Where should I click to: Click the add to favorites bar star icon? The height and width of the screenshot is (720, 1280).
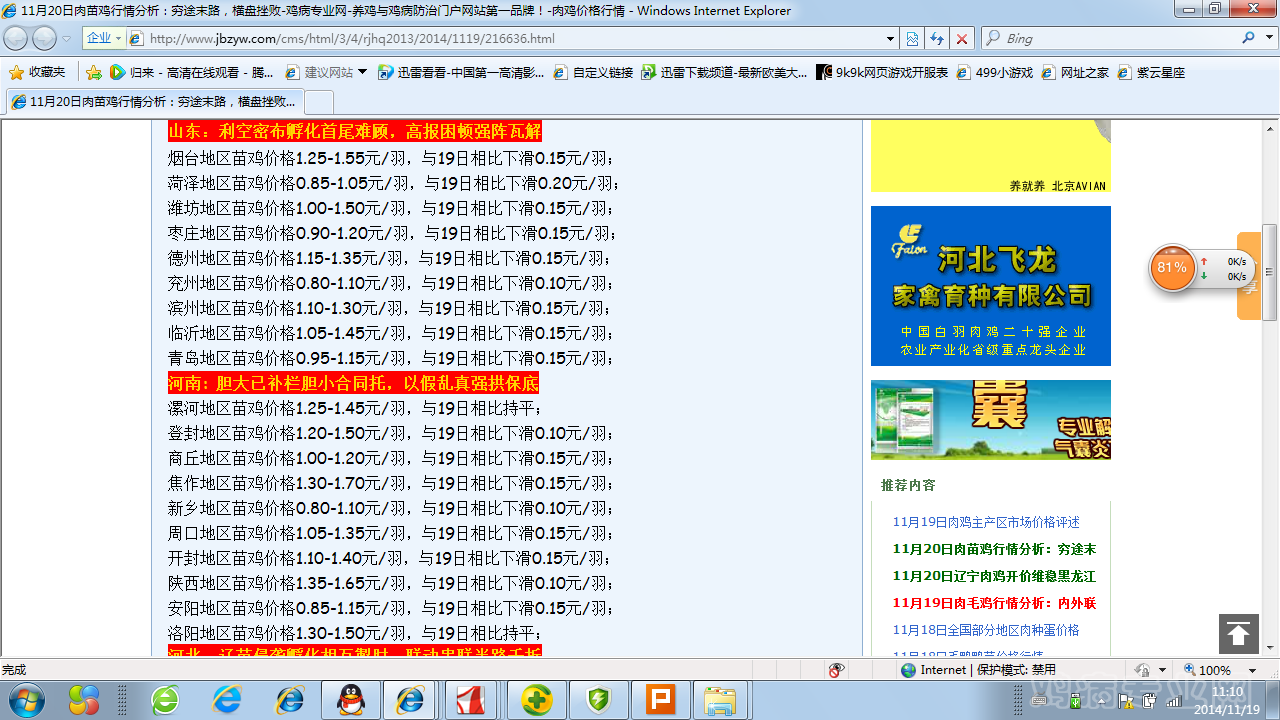coord(94,72)
